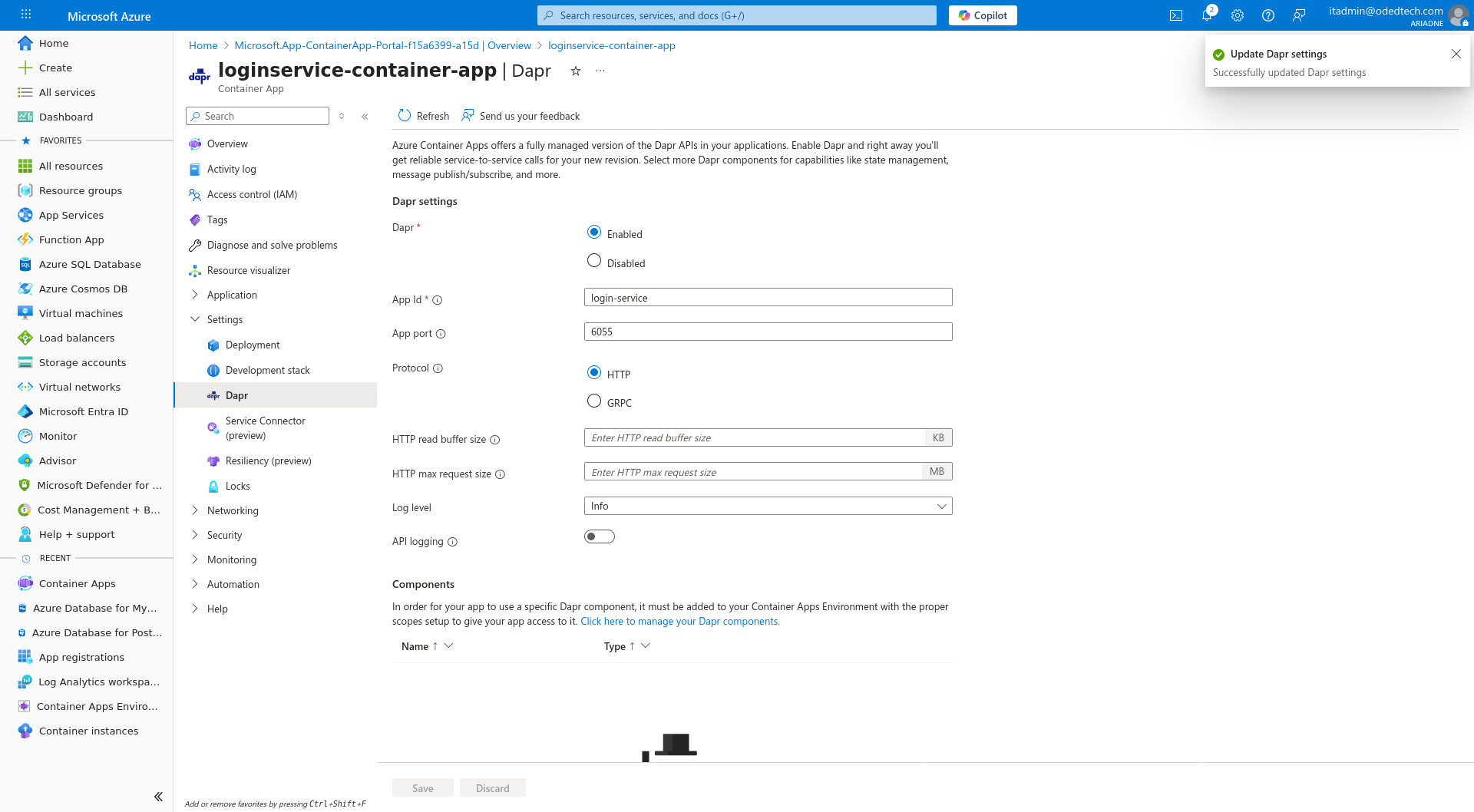Open the Copilot button
This screenshot has width=1474, height=812.
(x=983, y=15)
